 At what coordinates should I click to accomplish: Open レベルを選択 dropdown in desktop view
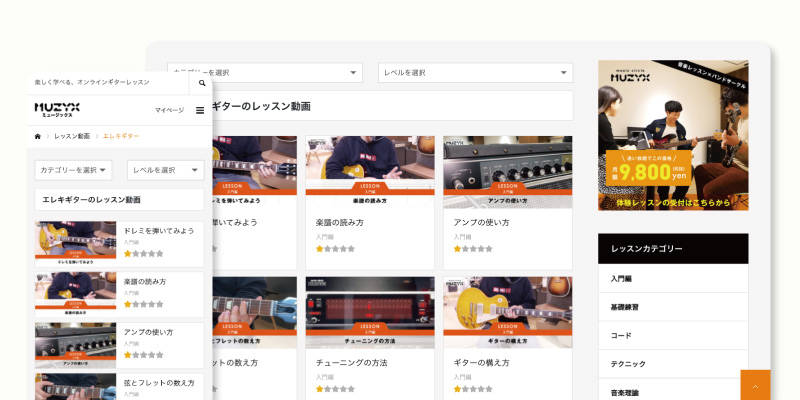[476, 72]
